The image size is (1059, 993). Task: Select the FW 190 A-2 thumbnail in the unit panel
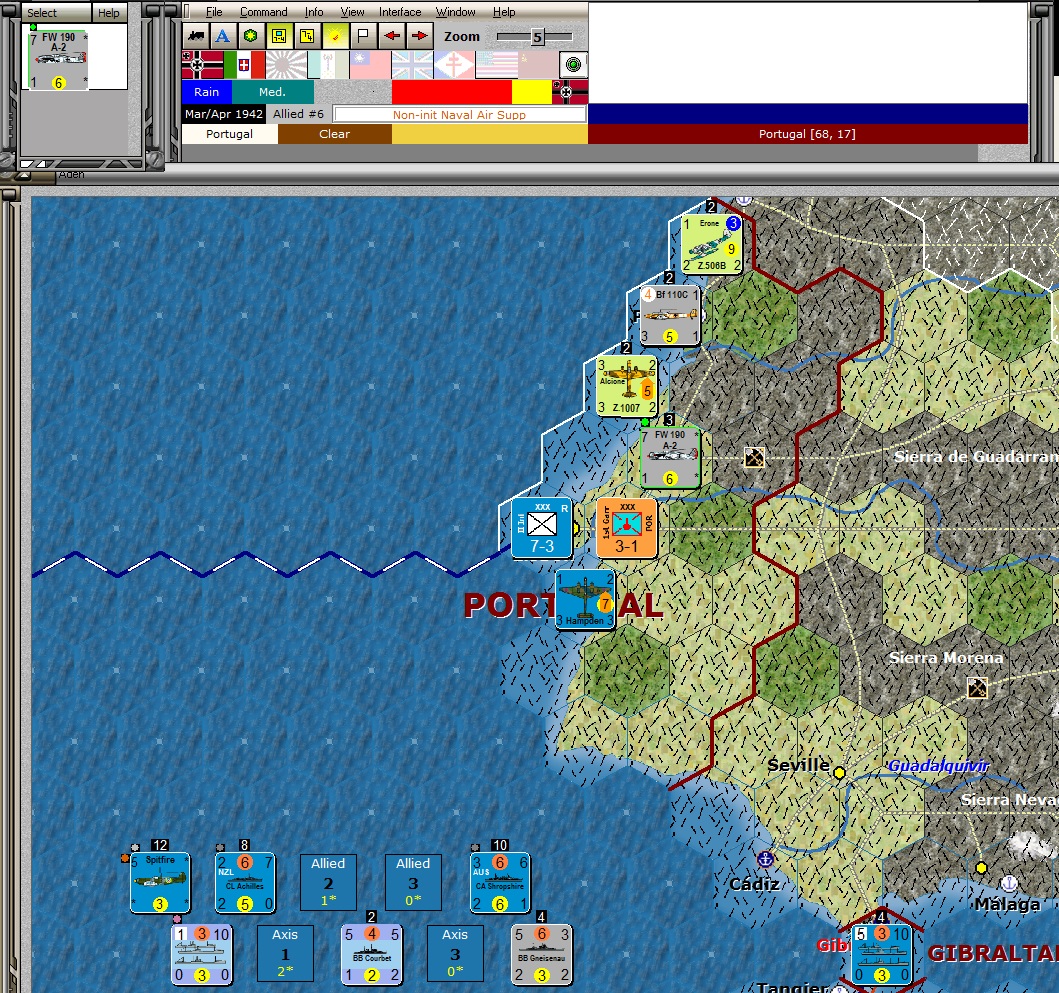click(59, 59)
